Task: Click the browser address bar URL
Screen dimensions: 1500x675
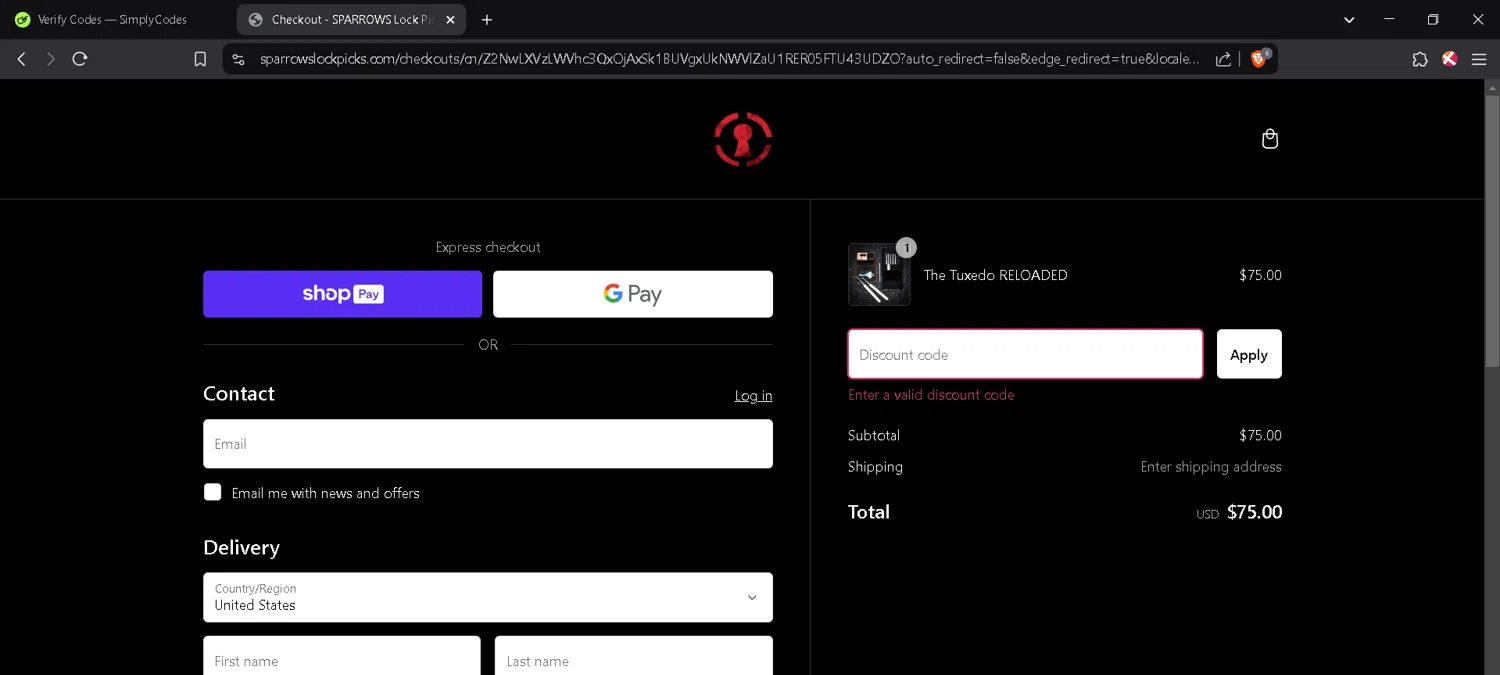Action: 729,59
